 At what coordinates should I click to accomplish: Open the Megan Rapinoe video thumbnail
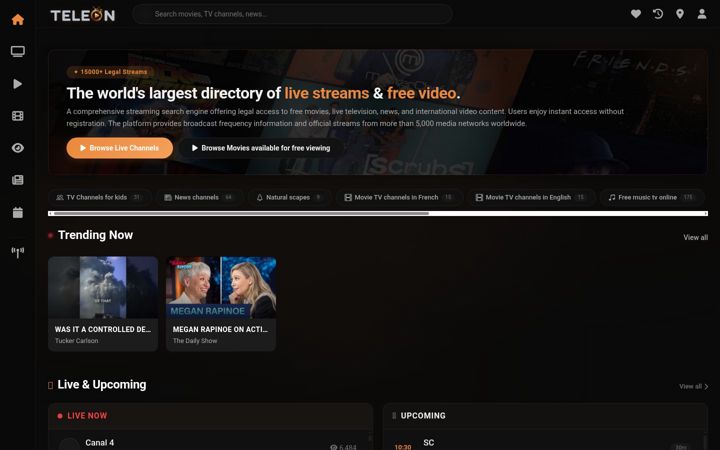[221, 287]
